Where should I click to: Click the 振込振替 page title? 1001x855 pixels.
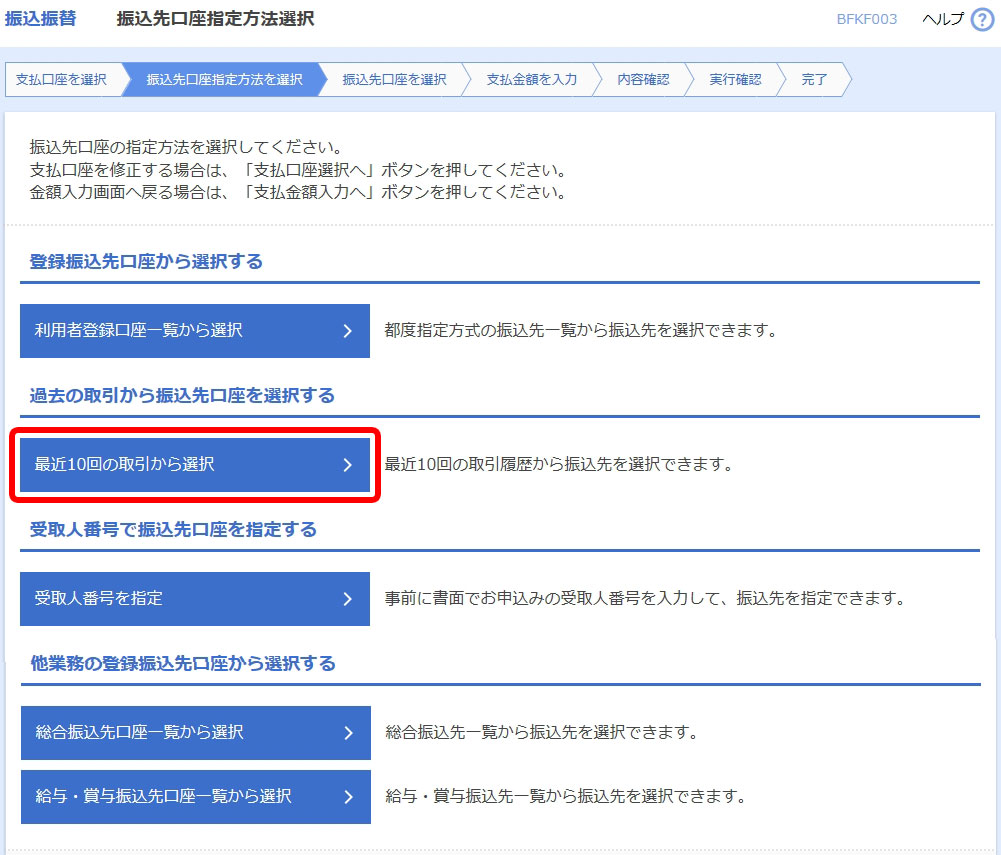tap(41, 19)
